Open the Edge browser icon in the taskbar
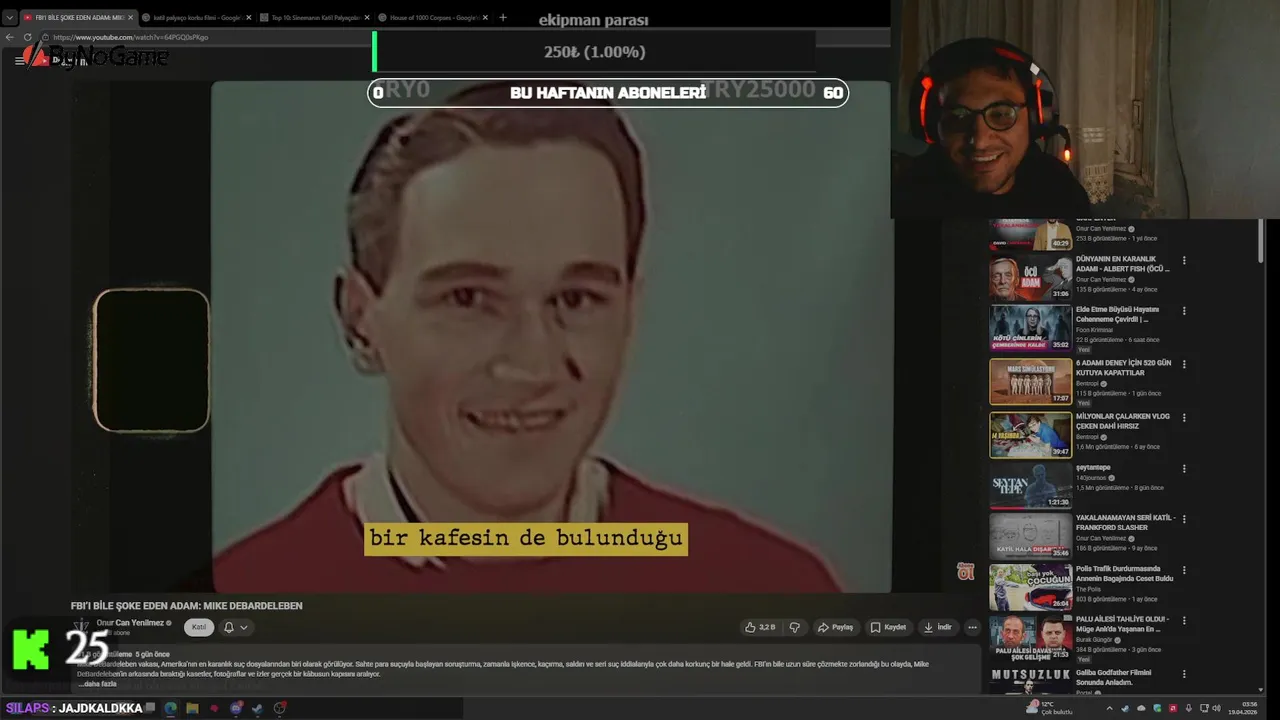Screen dimensions: 1280x720 (x=170, y=708)
